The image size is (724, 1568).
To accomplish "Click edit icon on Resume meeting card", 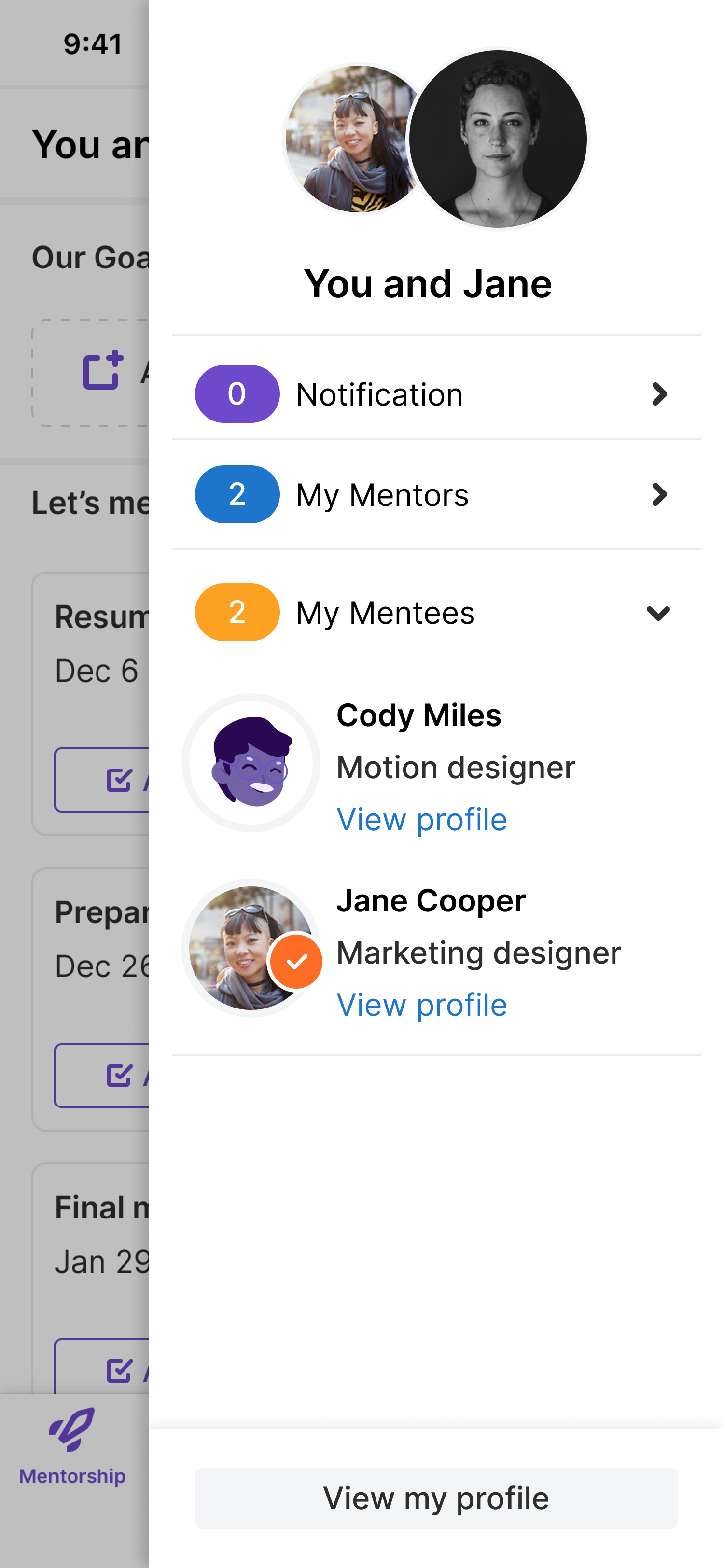I will coord(119,779).
